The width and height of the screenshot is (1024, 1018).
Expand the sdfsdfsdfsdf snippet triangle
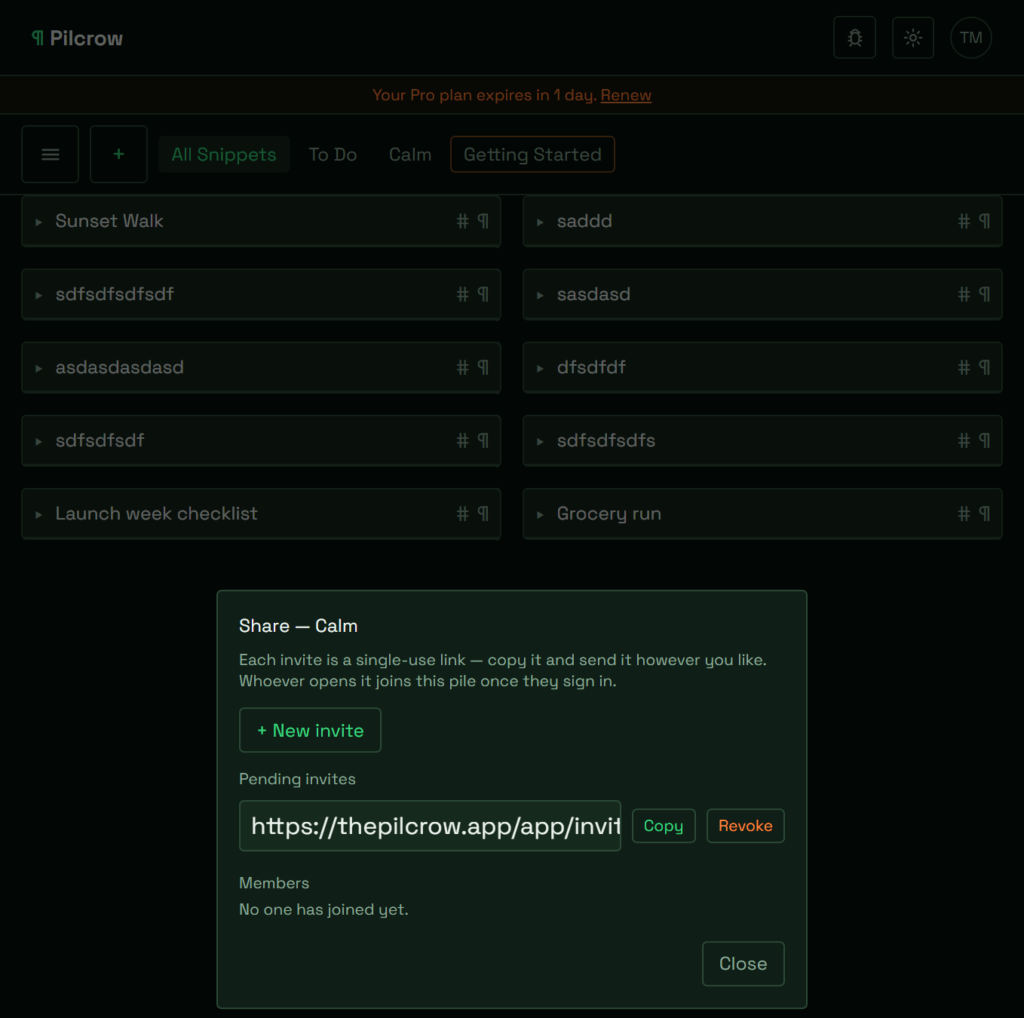(39, 295)
